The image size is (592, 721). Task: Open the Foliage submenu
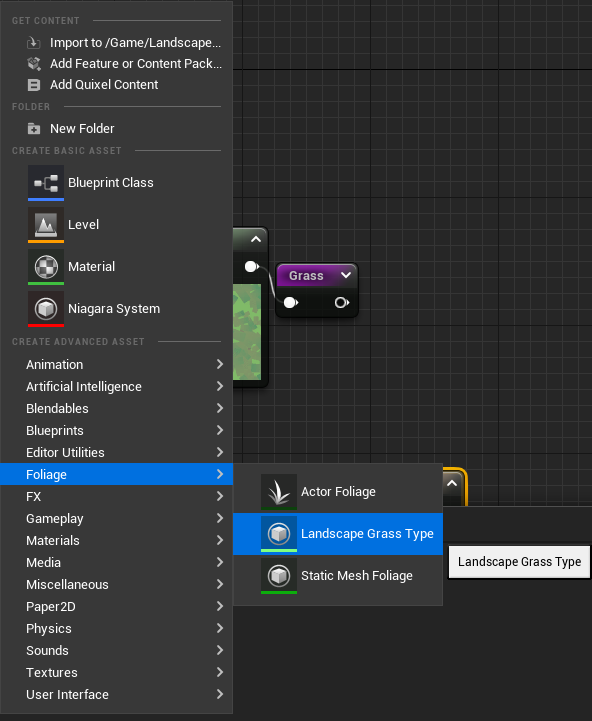[116, 475]
